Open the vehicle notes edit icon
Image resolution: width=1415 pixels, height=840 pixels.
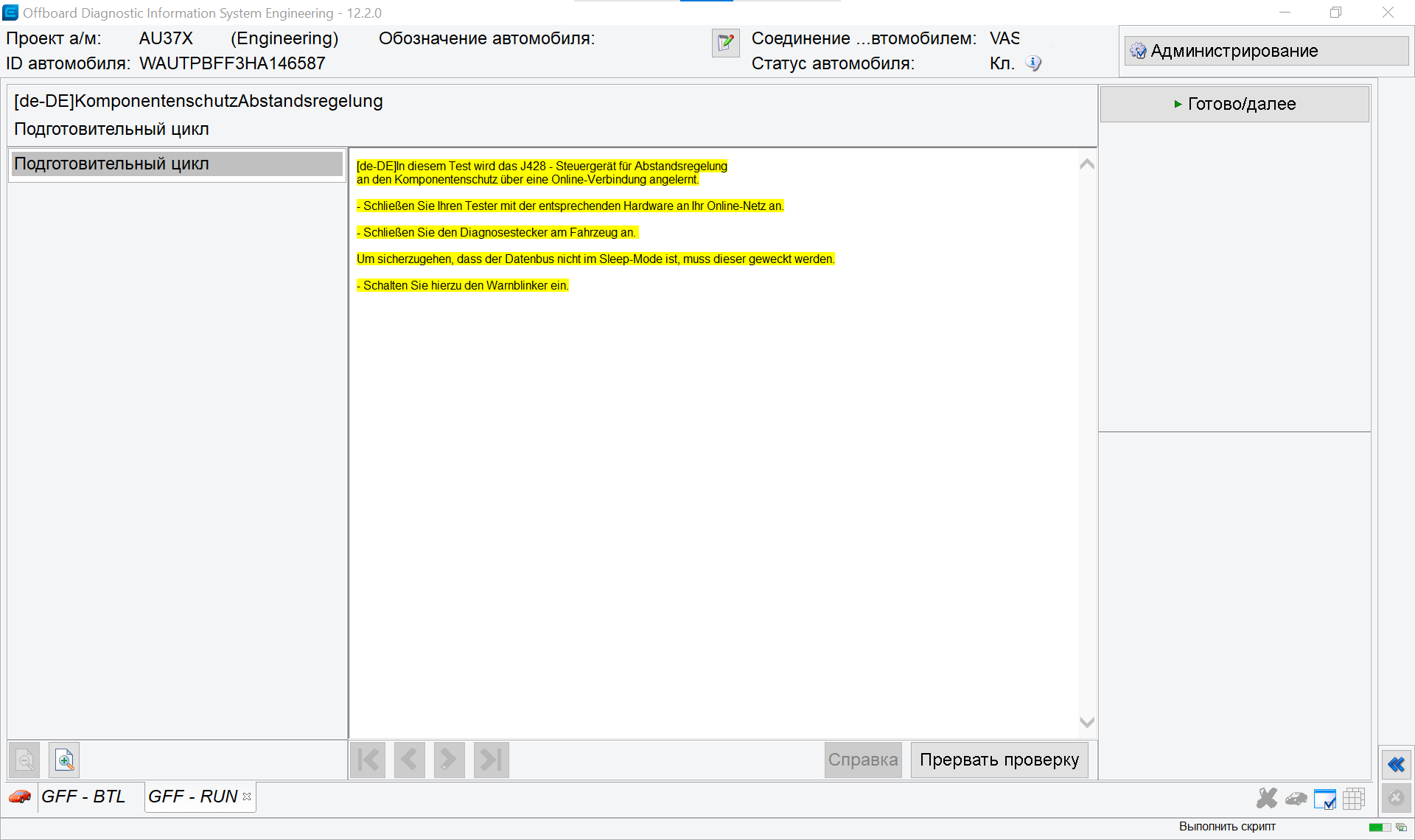click(725, 43)
